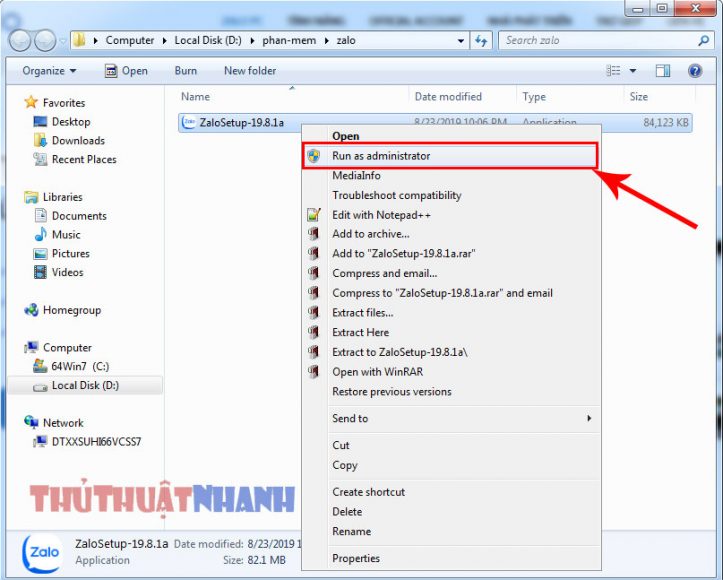The height and width of the screenshot is (580, 723).
Task: Expand the breadcrumb arrow after Computer
Action: 165,41
